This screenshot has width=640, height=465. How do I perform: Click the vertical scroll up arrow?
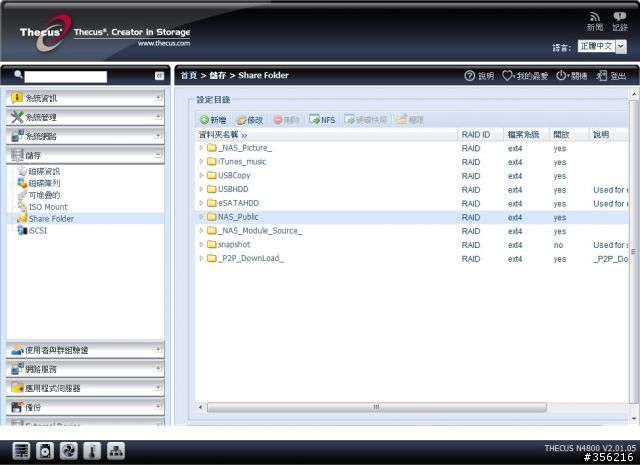click(634, 94)
